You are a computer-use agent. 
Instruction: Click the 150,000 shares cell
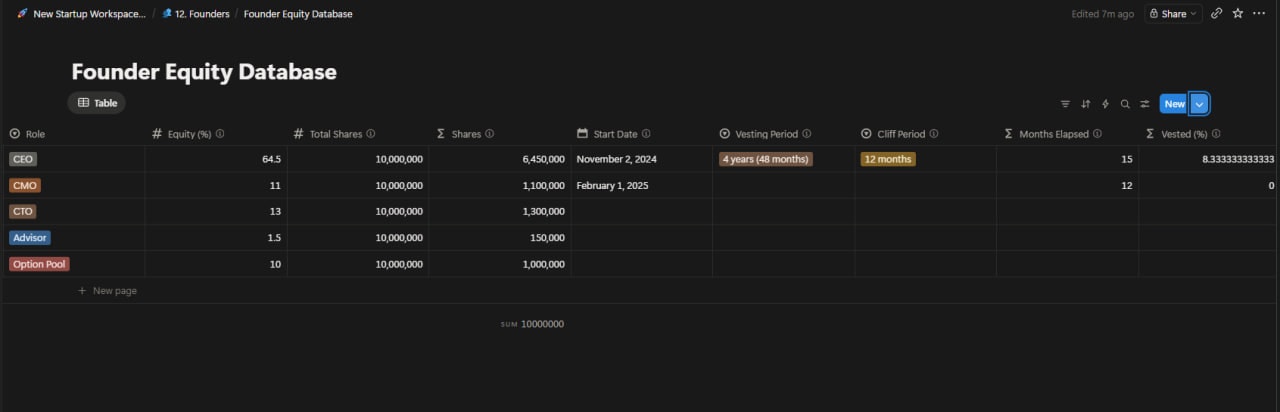(500, 238)
